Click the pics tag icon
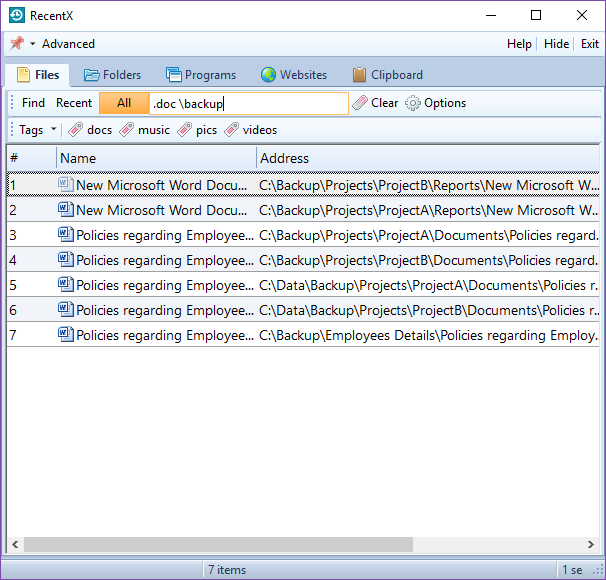Viewport: 606px width, 580px height. [184, 130]
